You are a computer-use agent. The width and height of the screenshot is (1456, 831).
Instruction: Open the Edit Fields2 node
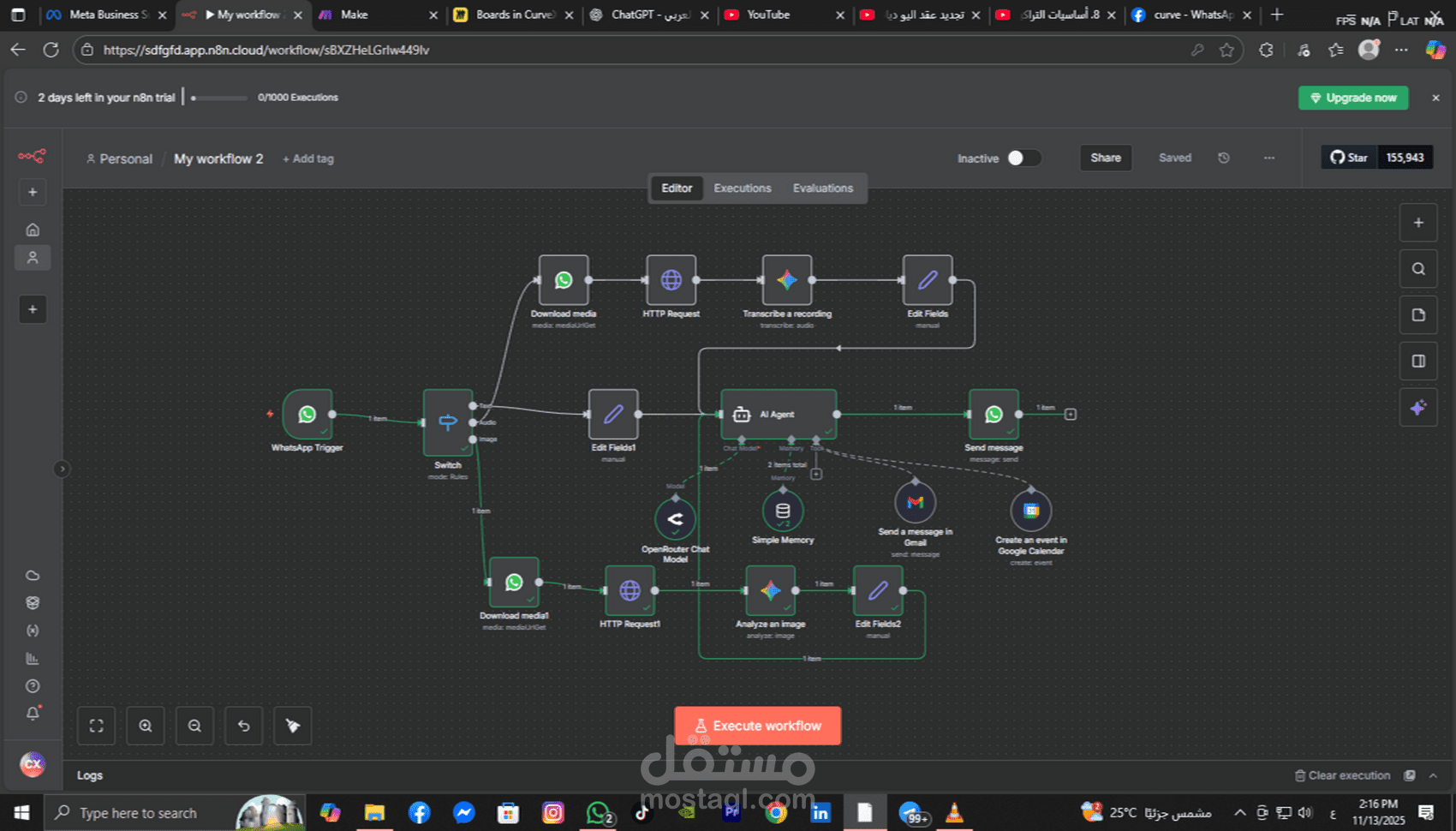coord(878,590)
